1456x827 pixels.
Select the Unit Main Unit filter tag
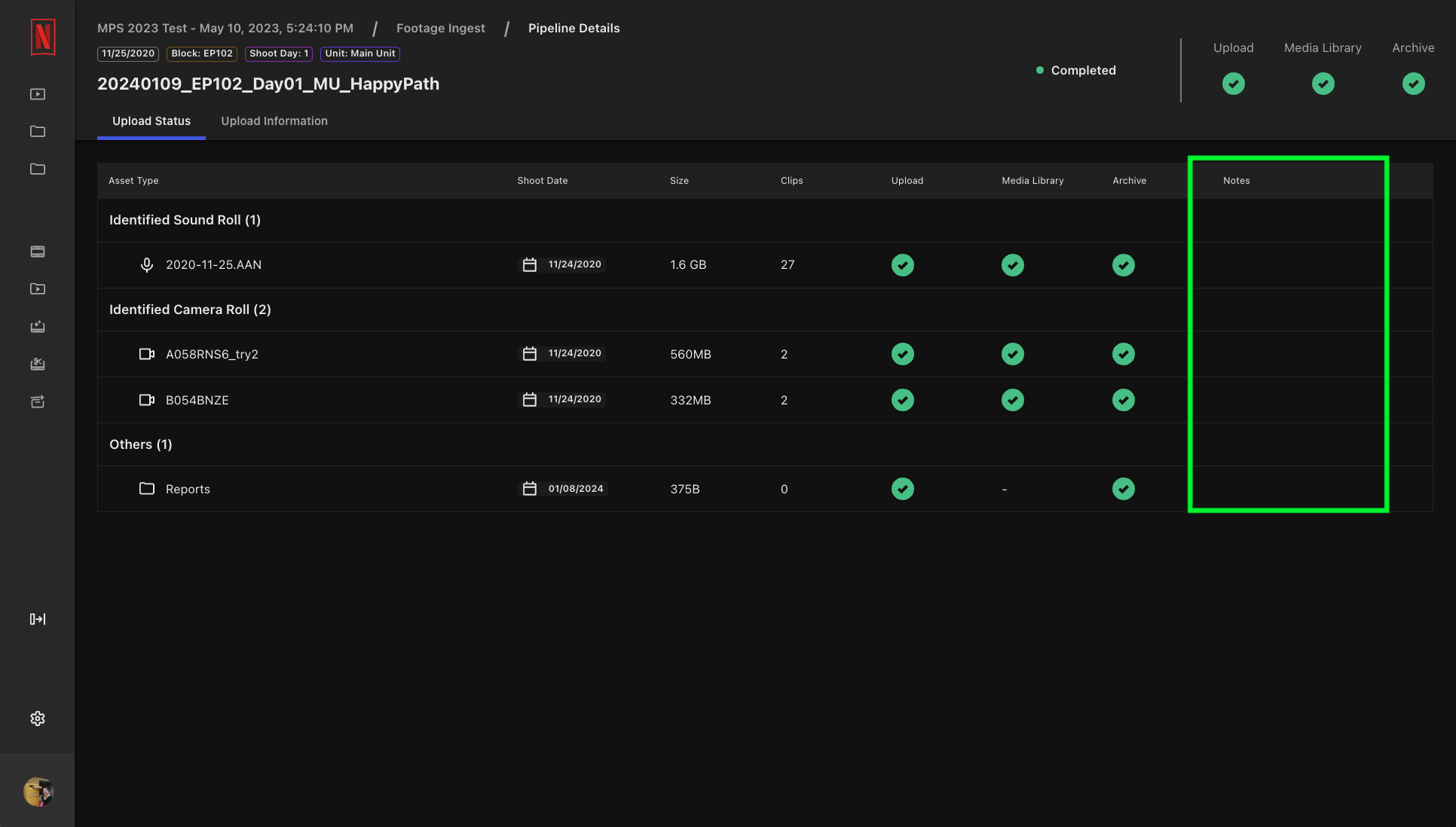[360, 53]
